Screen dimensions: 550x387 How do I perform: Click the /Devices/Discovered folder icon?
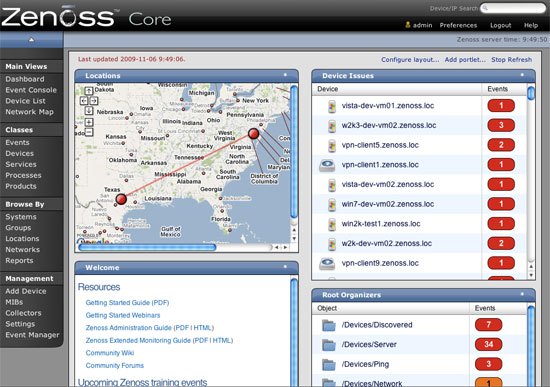(329, 325)
